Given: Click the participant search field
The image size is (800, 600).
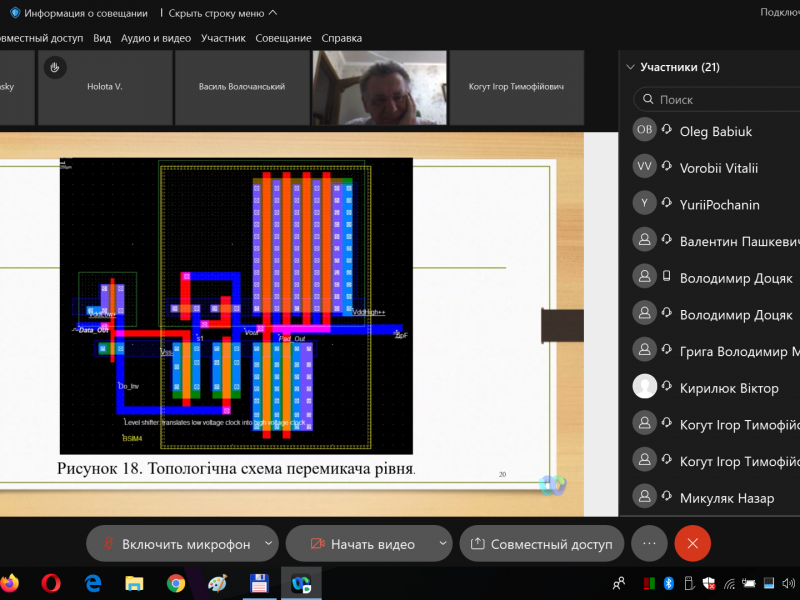Looking at the screenshot, I should [x=720, y=100].
